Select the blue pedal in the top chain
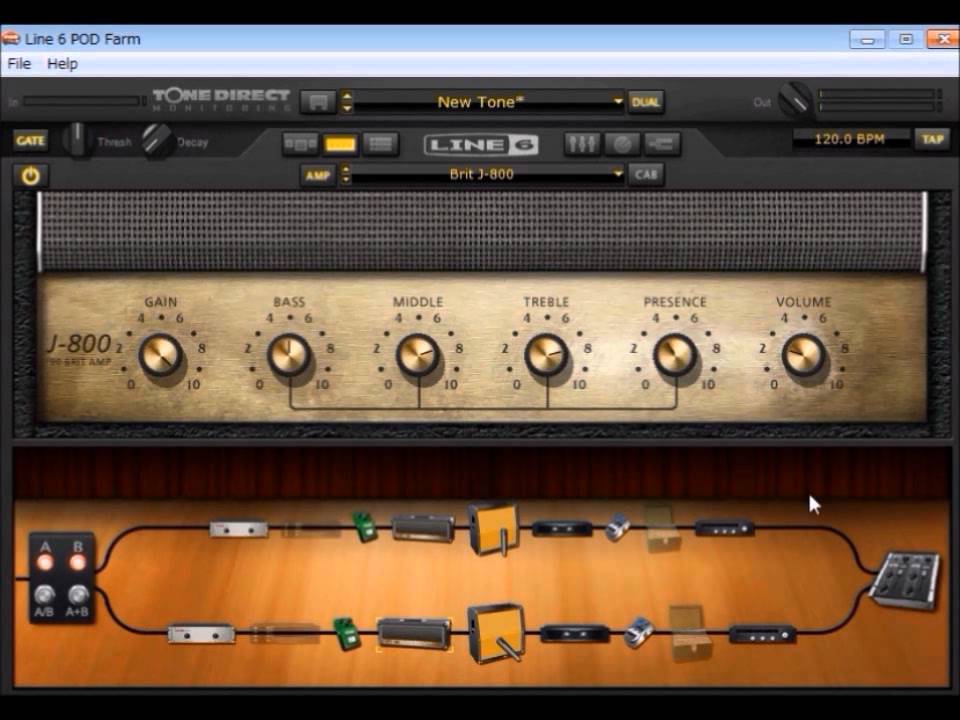960x720 pixels. click(618, 528)
